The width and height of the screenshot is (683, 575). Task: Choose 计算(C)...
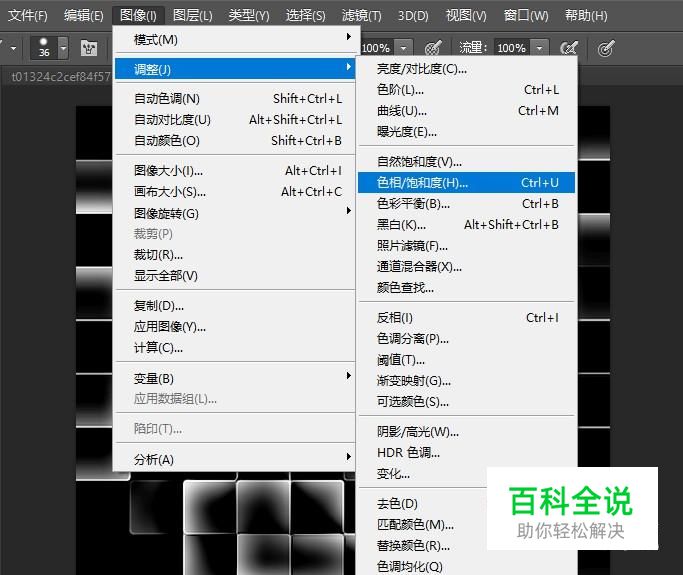pyautogui.click(x=235, y=347)
